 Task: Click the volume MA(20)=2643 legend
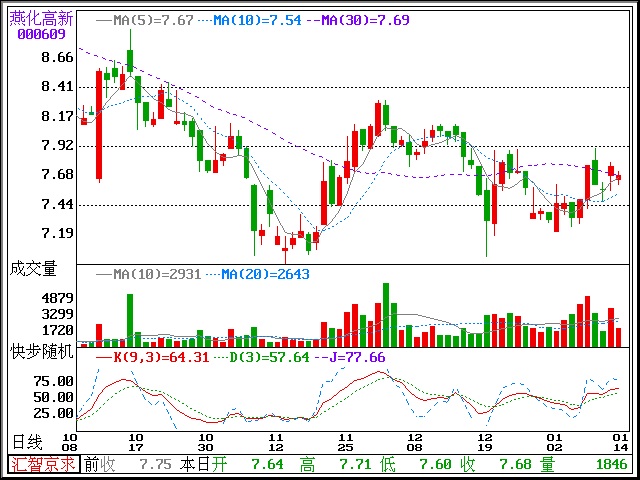pos(257,274)
